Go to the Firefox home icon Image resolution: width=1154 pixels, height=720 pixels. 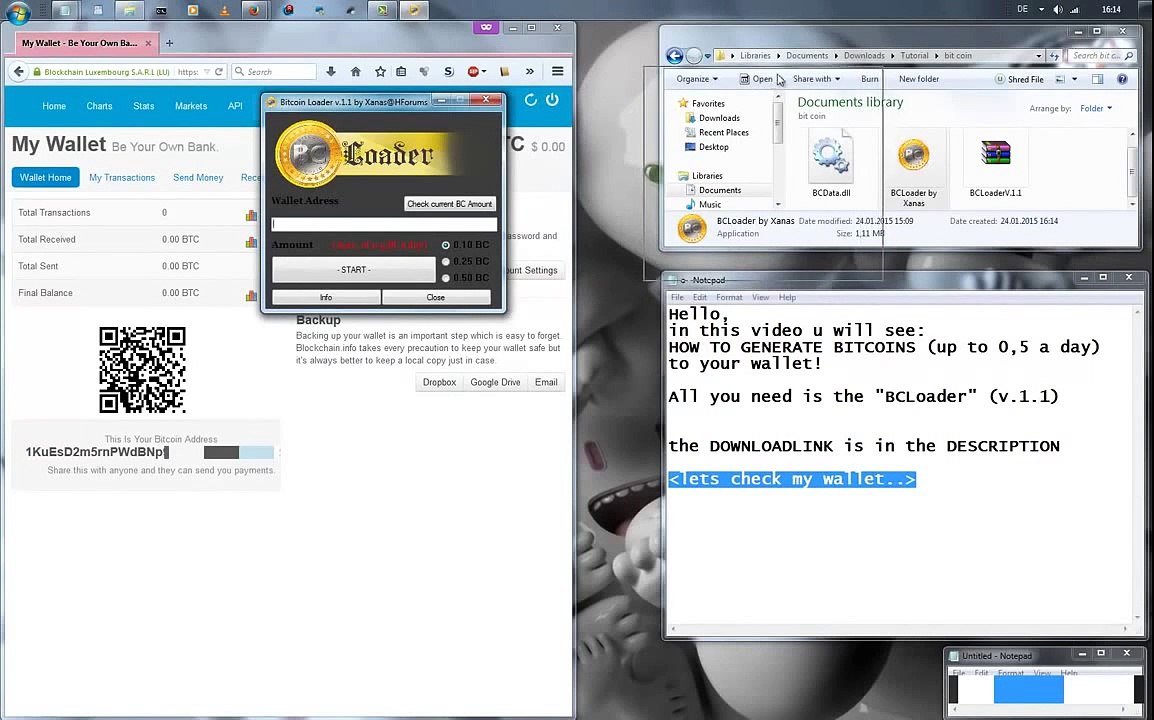pos(355,71)
